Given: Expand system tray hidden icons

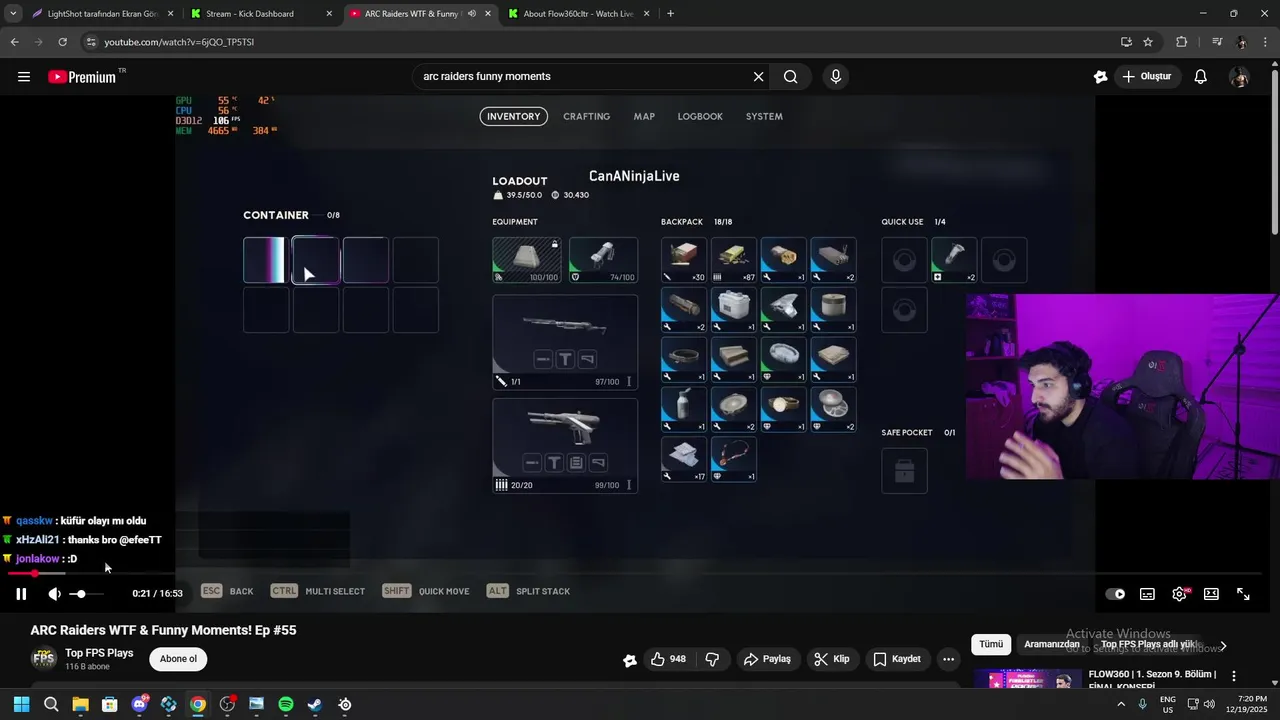Looking at the screenshot, I should (1120, 705).
